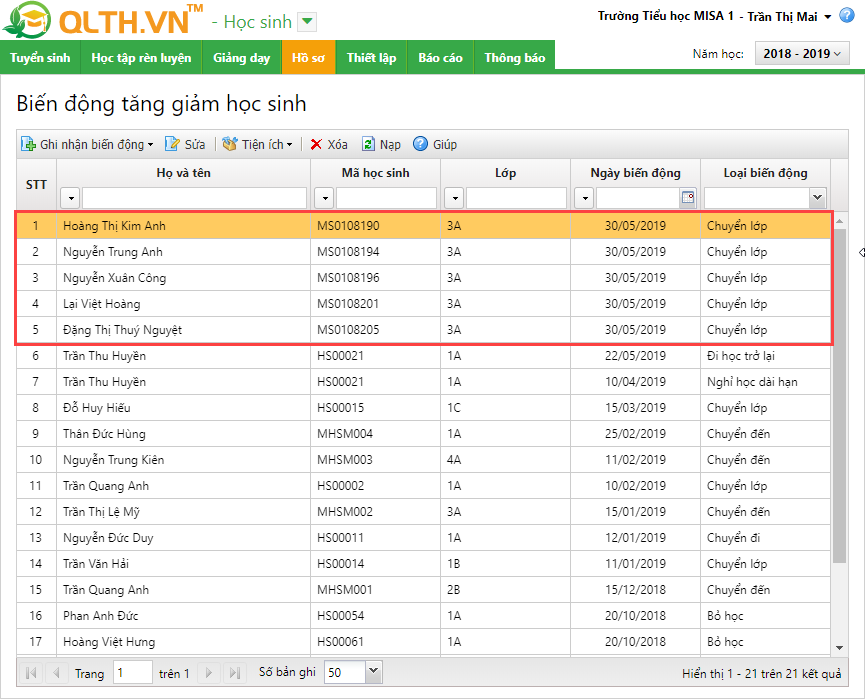Image resolution: width=865 pixels, height=699 pixels.
Task: Open the Tuyển sinh tab
Action: tap(40, 57)
